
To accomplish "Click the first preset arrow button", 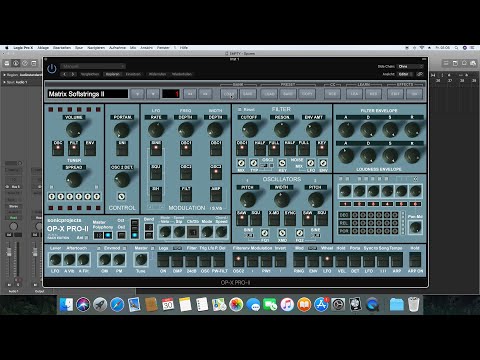I will point(137,94).
